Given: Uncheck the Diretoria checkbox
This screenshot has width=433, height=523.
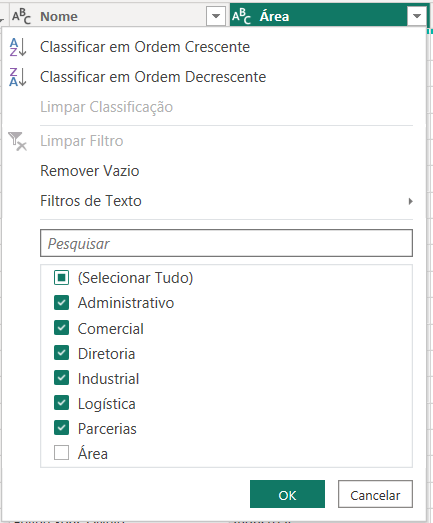Looking at the screenshot, I should (x=61, y=353).
